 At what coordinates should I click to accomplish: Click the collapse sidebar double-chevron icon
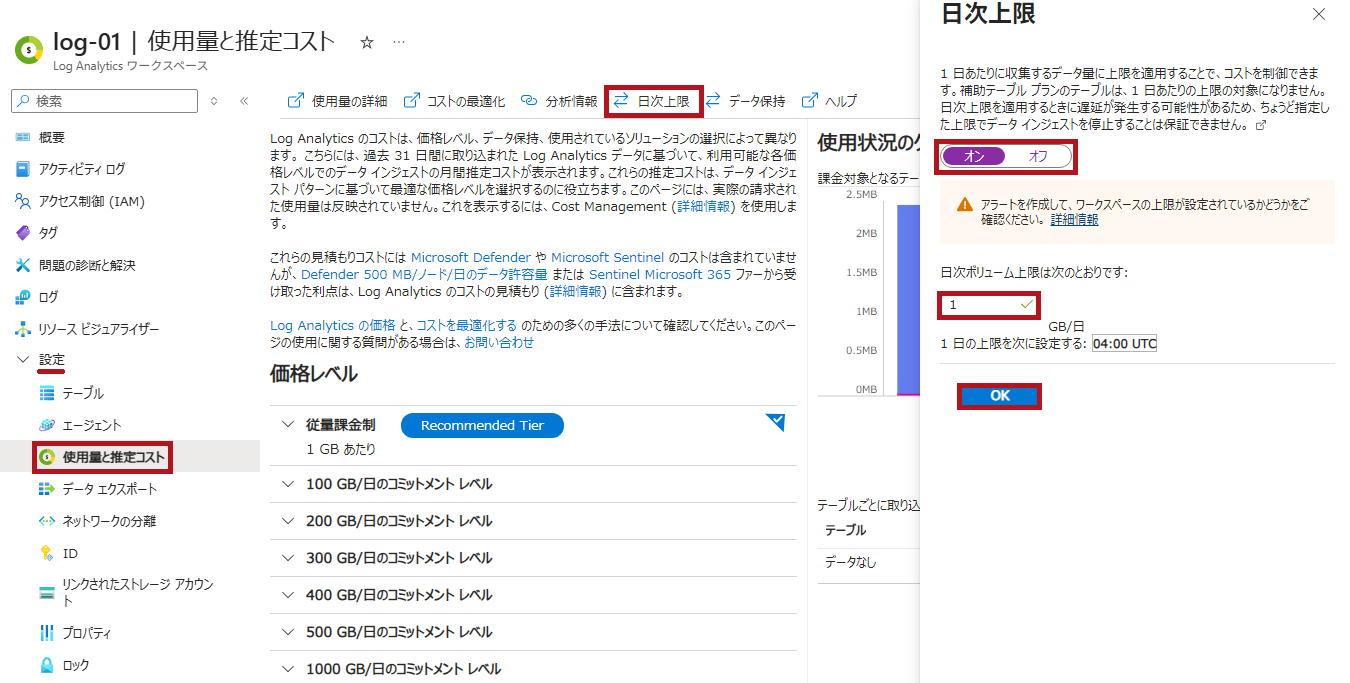click(244, 101)
